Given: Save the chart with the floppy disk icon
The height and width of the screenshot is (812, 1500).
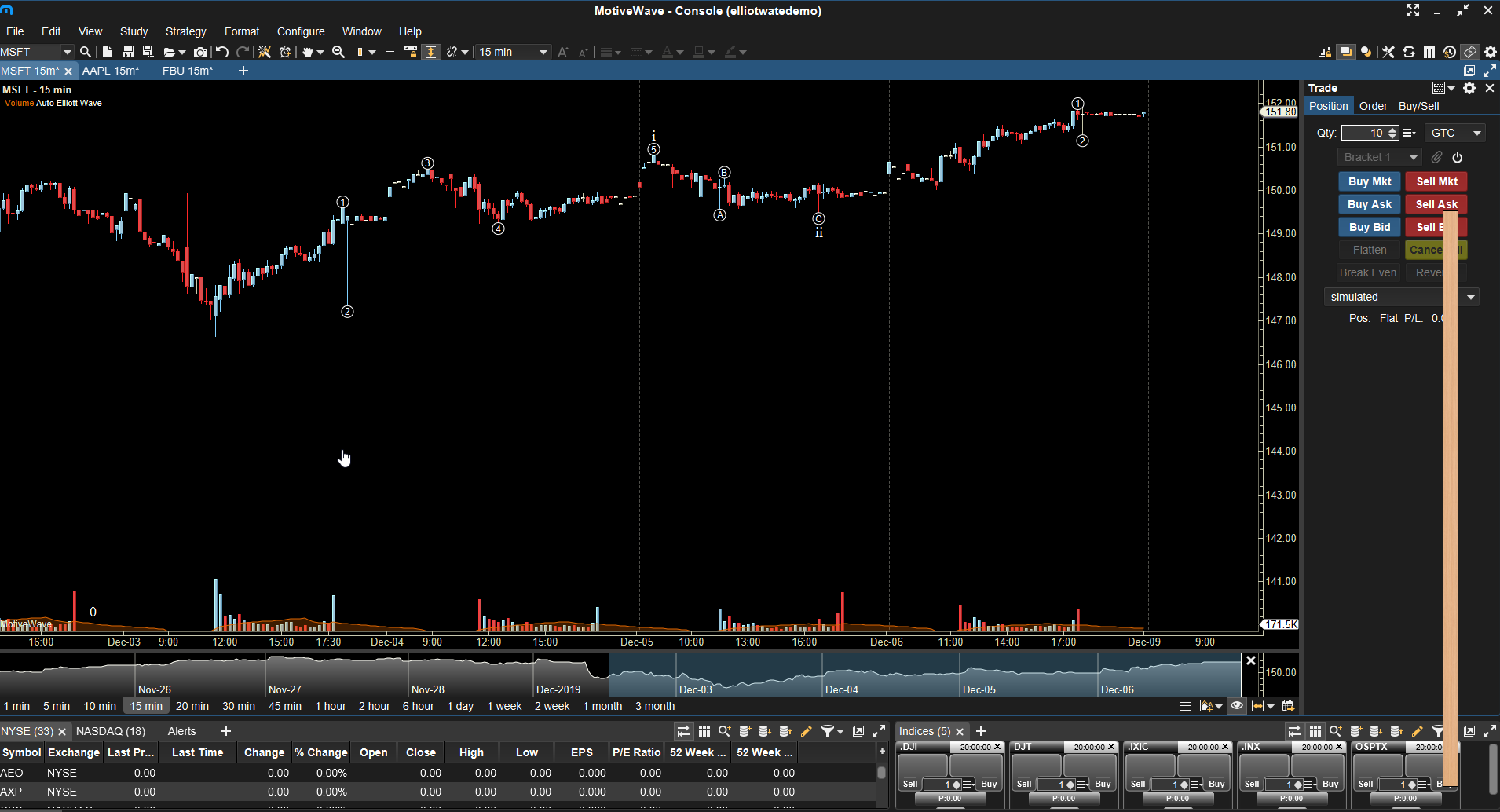Looking at the screenshot, I should (128, 52).
